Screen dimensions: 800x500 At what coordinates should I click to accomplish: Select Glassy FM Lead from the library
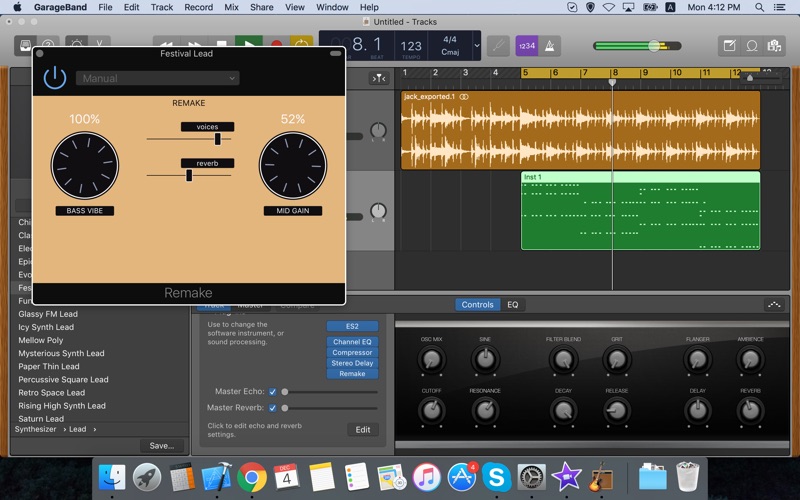pyautogui.click(x=47, y=314)
